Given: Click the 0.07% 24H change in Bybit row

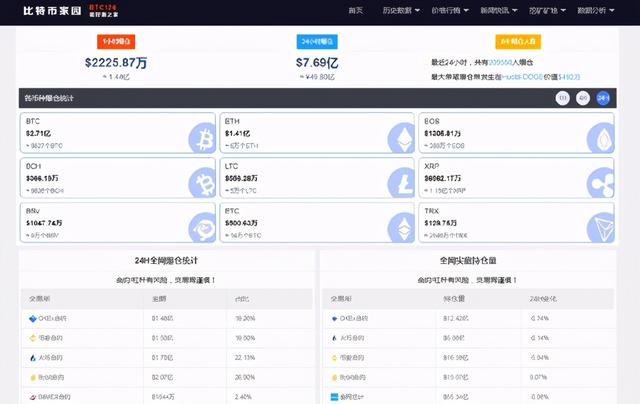Looking at the screenshot, I should point(538,377).
